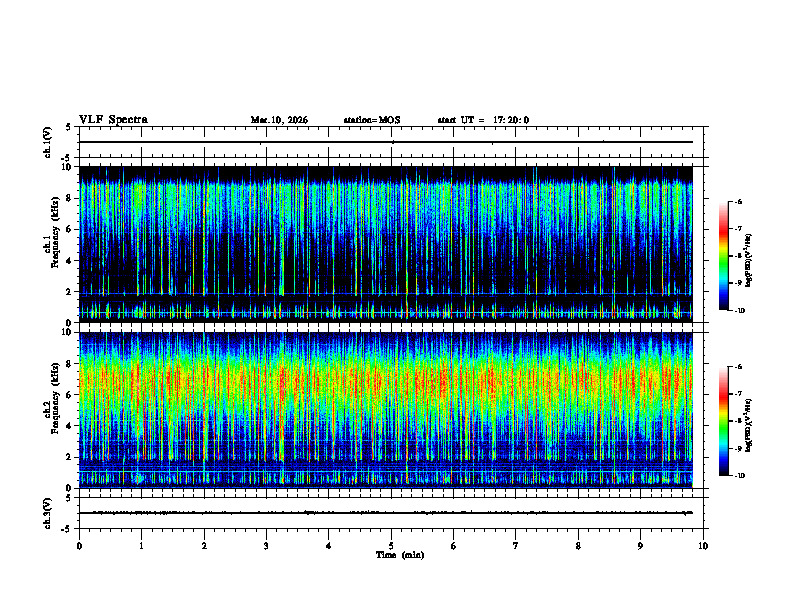
Task: Select the ch.1 colorbar "log(PSD)" label
Action: coord(749,260)
